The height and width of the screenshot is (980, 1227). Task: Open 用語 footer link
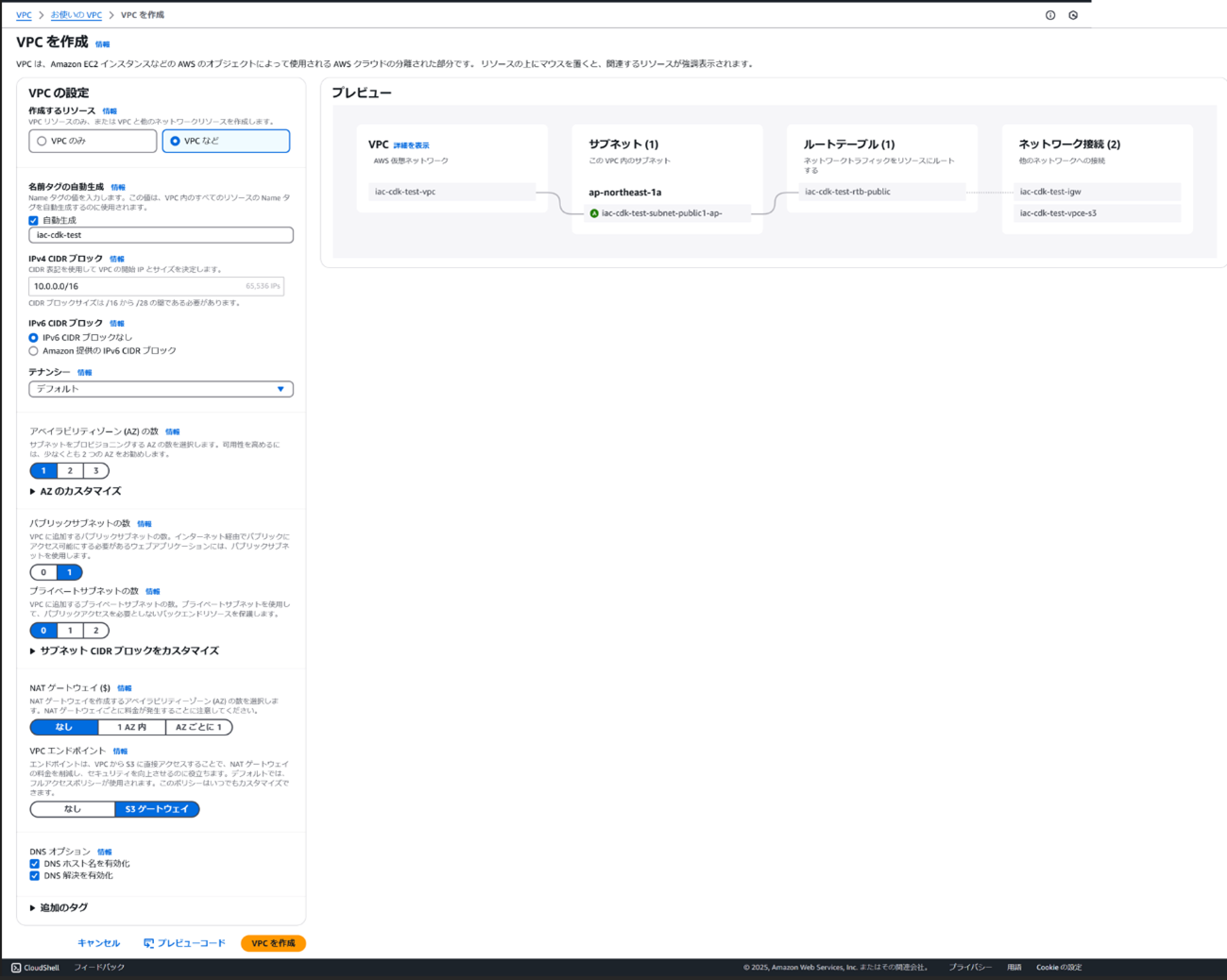click(1014, 968)
